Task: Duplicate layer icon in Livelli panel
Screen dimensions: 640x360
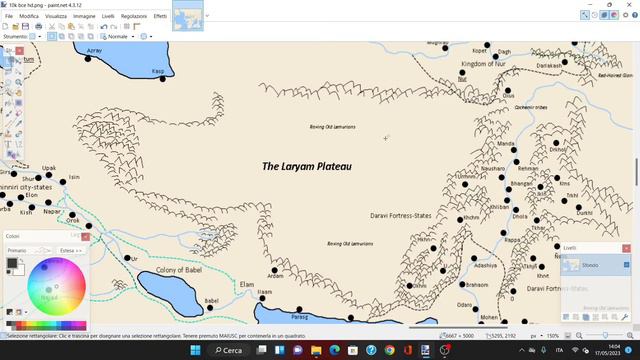Action: [586, 317]
